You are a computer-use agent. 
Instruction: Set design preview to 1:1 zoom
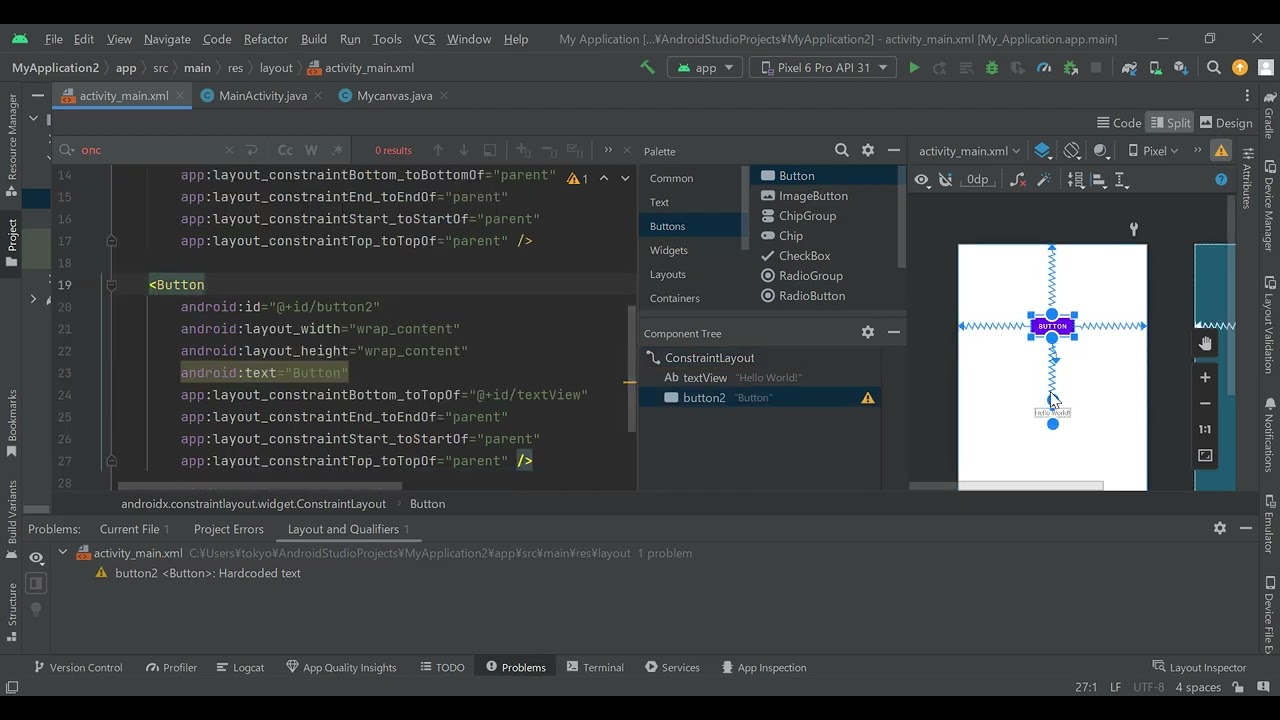pyautogui.click(x=1205, y=429)
